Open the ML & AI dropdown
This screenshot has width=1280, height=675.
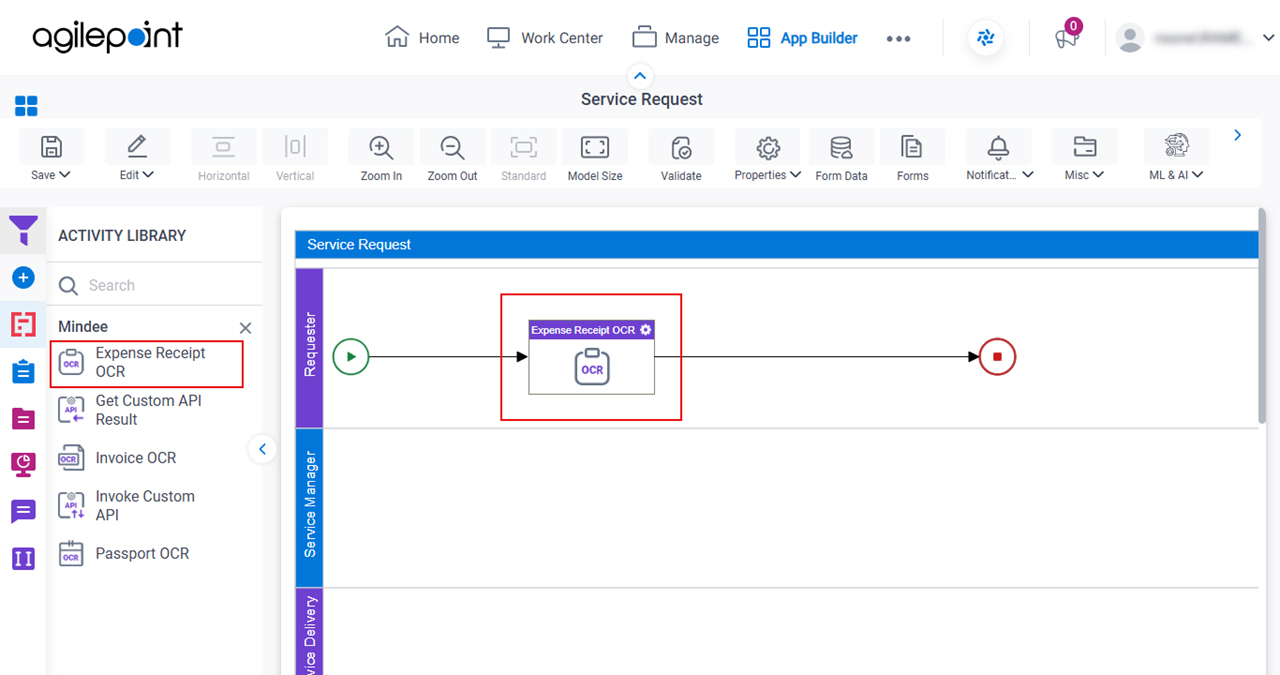tap(1176, 156)
